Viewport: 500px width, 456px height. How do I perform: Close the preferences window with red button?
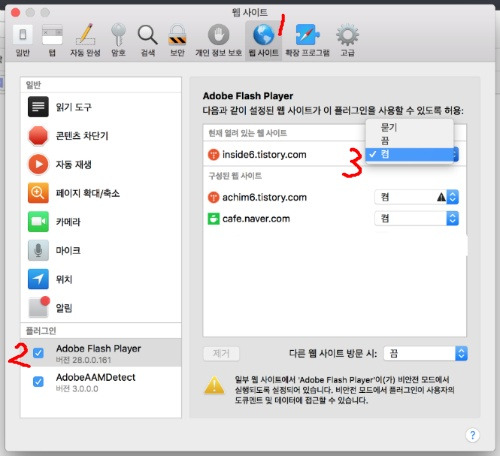point(16,13)
